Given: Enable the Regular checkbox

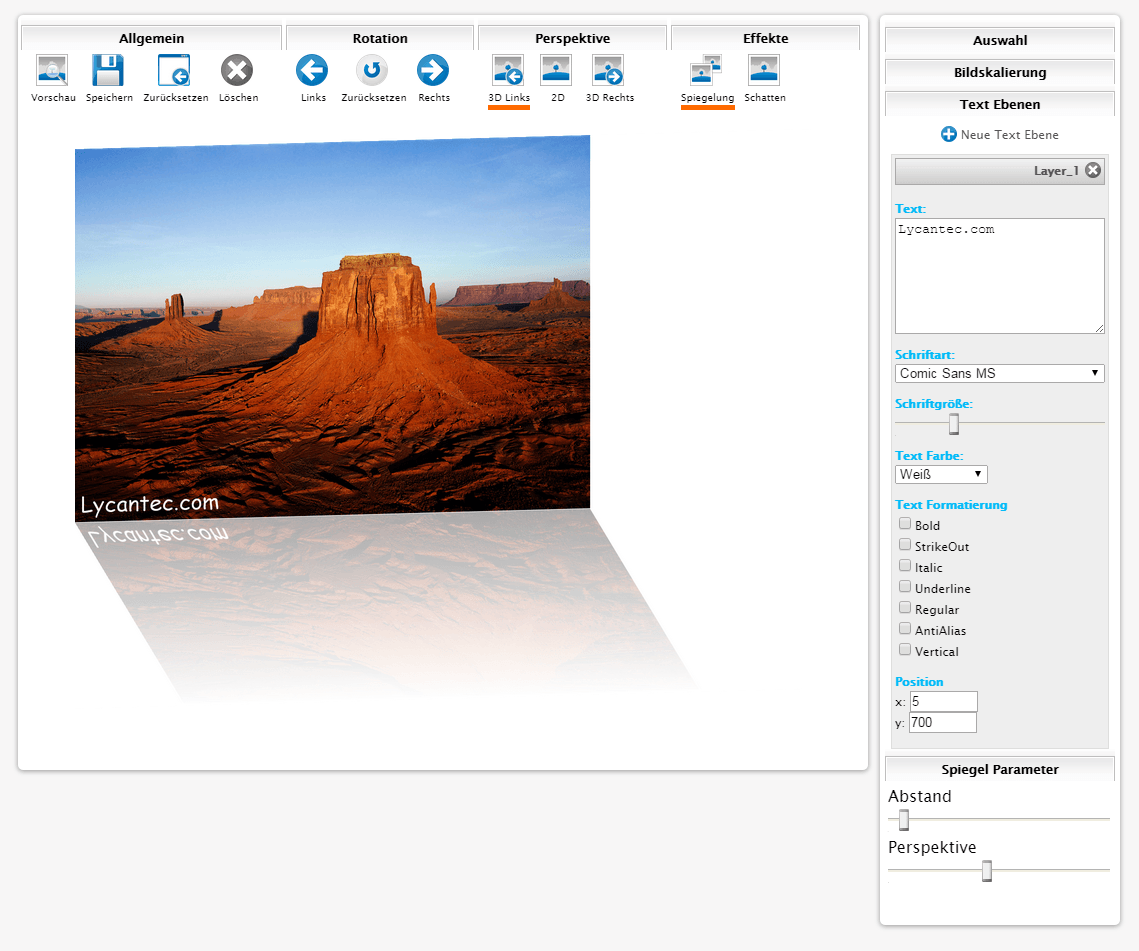Looking at the screenshot, I should [x=905, y=608].
